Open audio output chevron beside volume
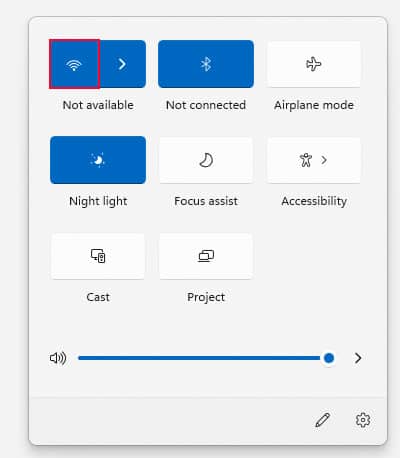 coord(358,358)
